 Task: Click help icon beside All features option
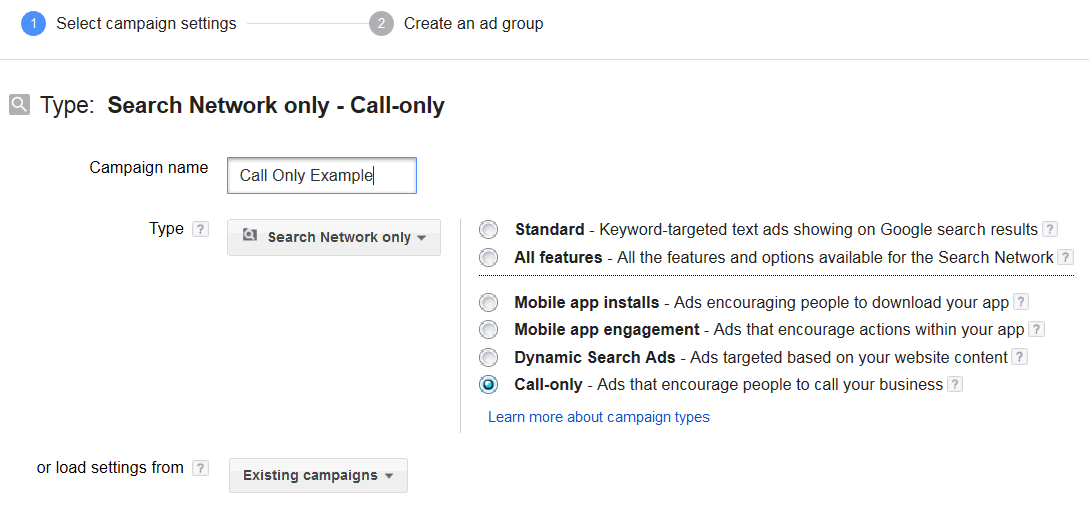pyautogui.click(x=1065, y=258)
